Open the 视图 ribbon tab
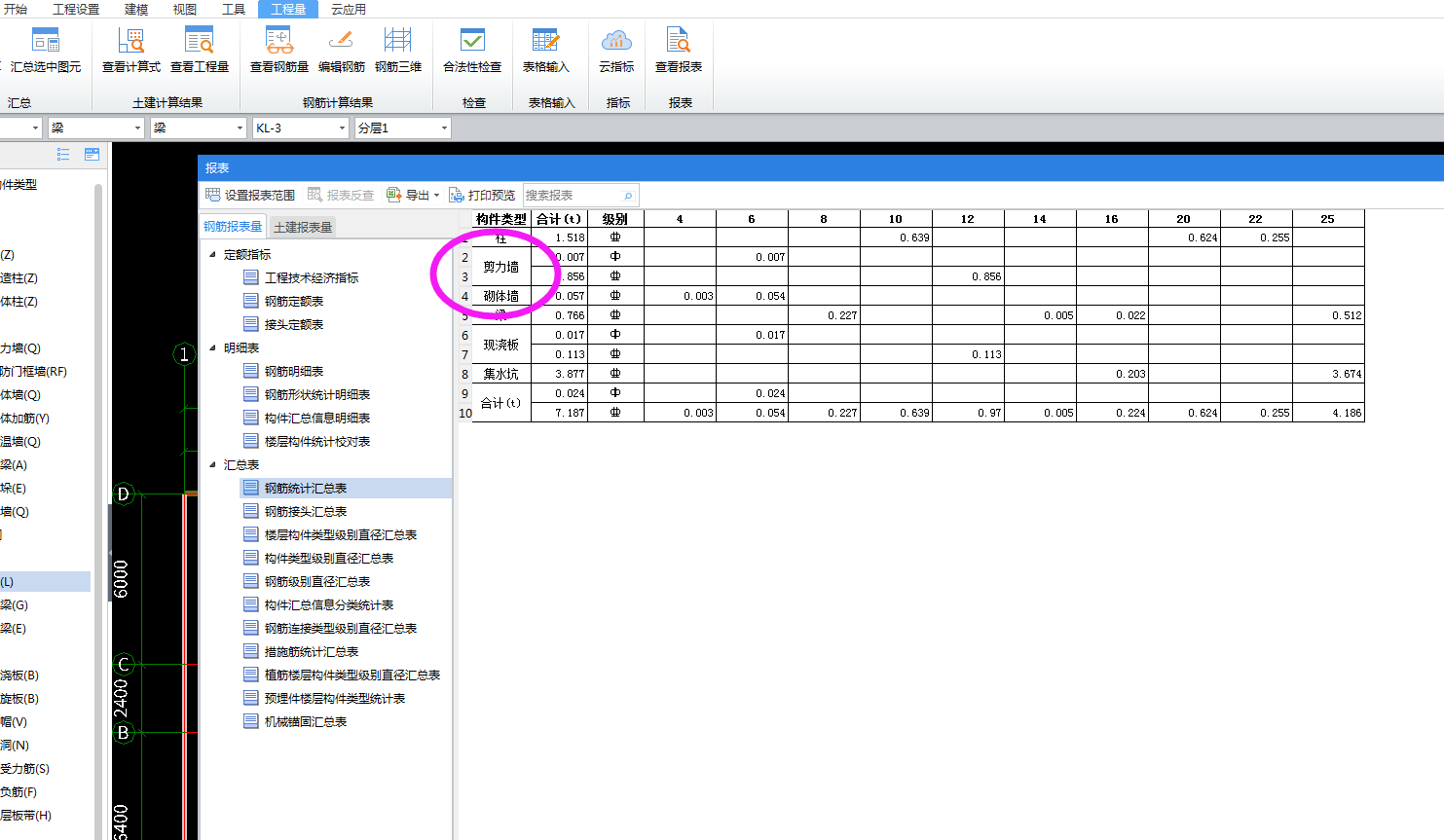This screenshot has height=840, width=1444. [185, 9]
